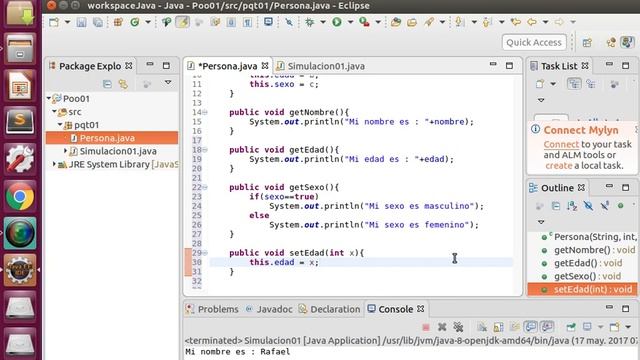The image size is (640, 360).
Task: Click the Quick Access search field
Action: coord(534,42)
